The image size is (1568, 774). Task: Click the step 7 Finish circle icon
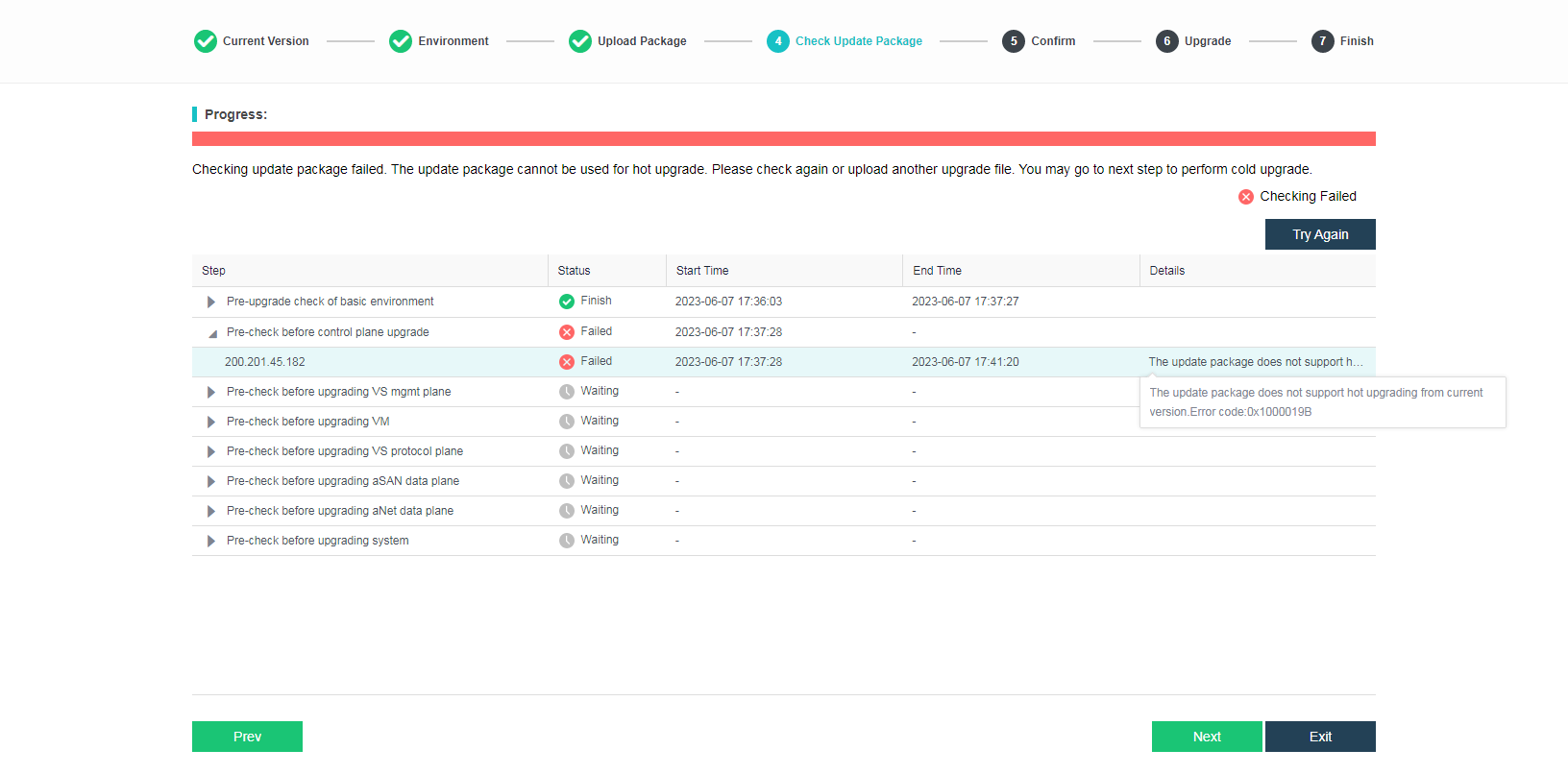point(1323,41)
